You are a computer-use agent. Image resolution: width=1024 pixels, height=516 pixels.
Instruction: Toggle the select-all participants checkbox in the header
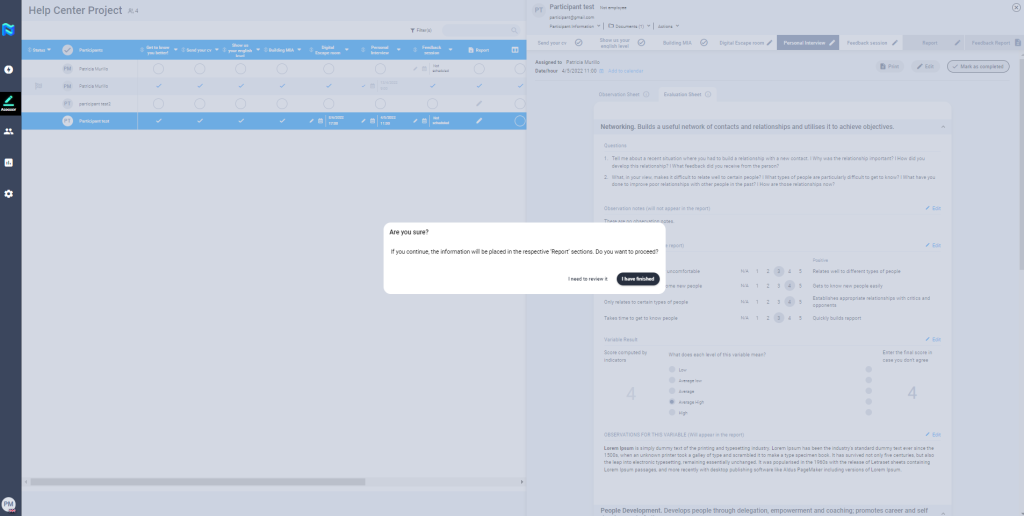(x=67, y=49)
